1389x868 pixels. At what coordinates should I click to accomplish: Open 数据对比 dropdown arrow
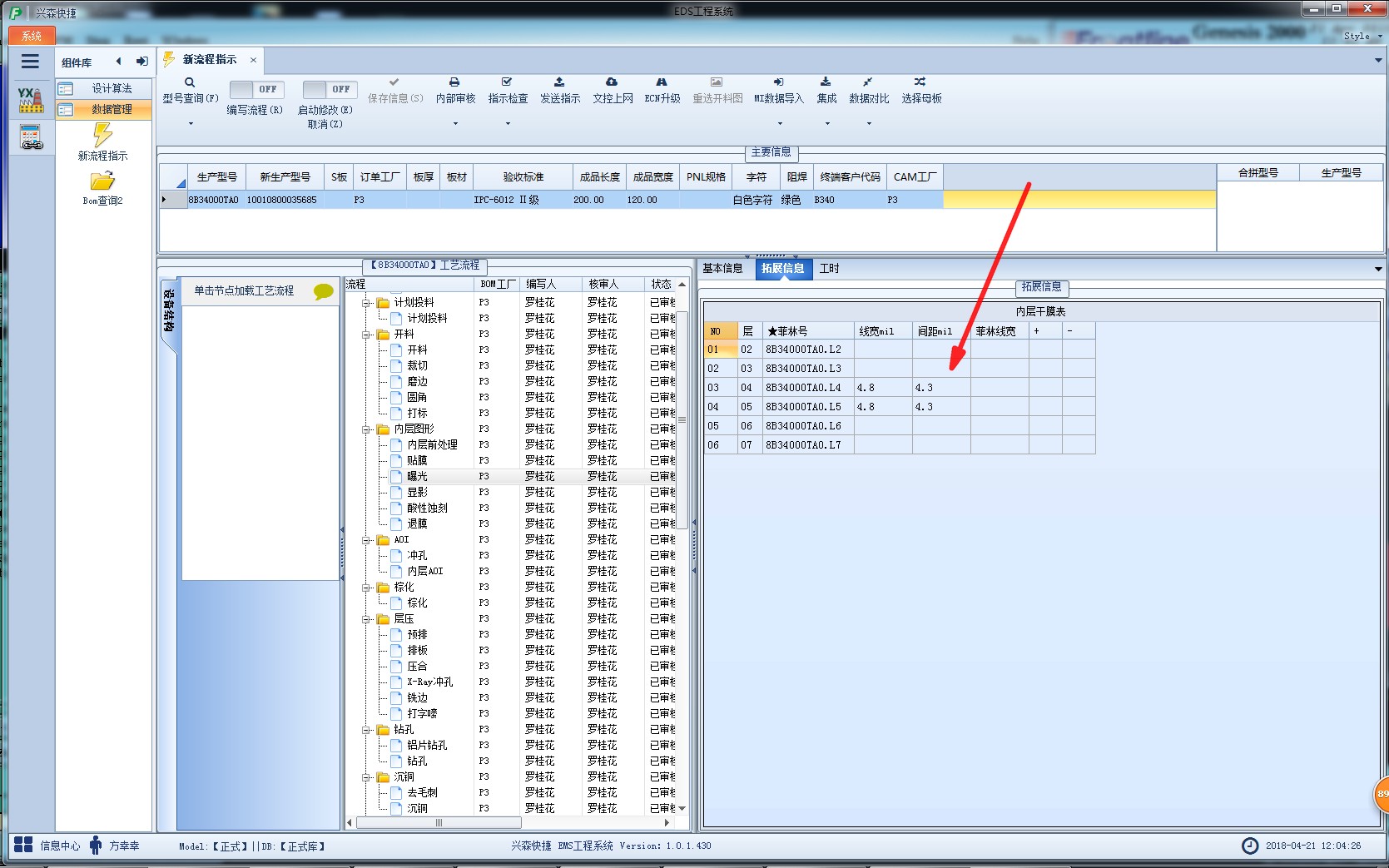[x=869, y=124]
